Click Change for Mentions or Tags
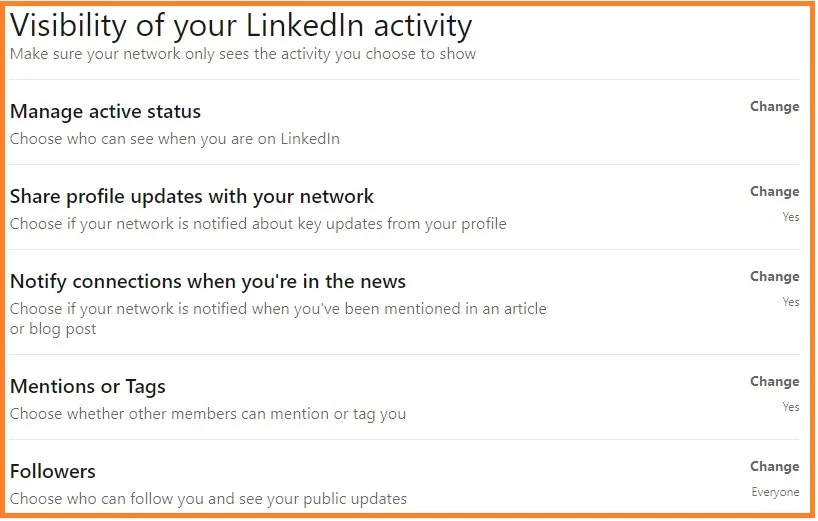This screenshot has height=521, width=818. pos(774,382)
